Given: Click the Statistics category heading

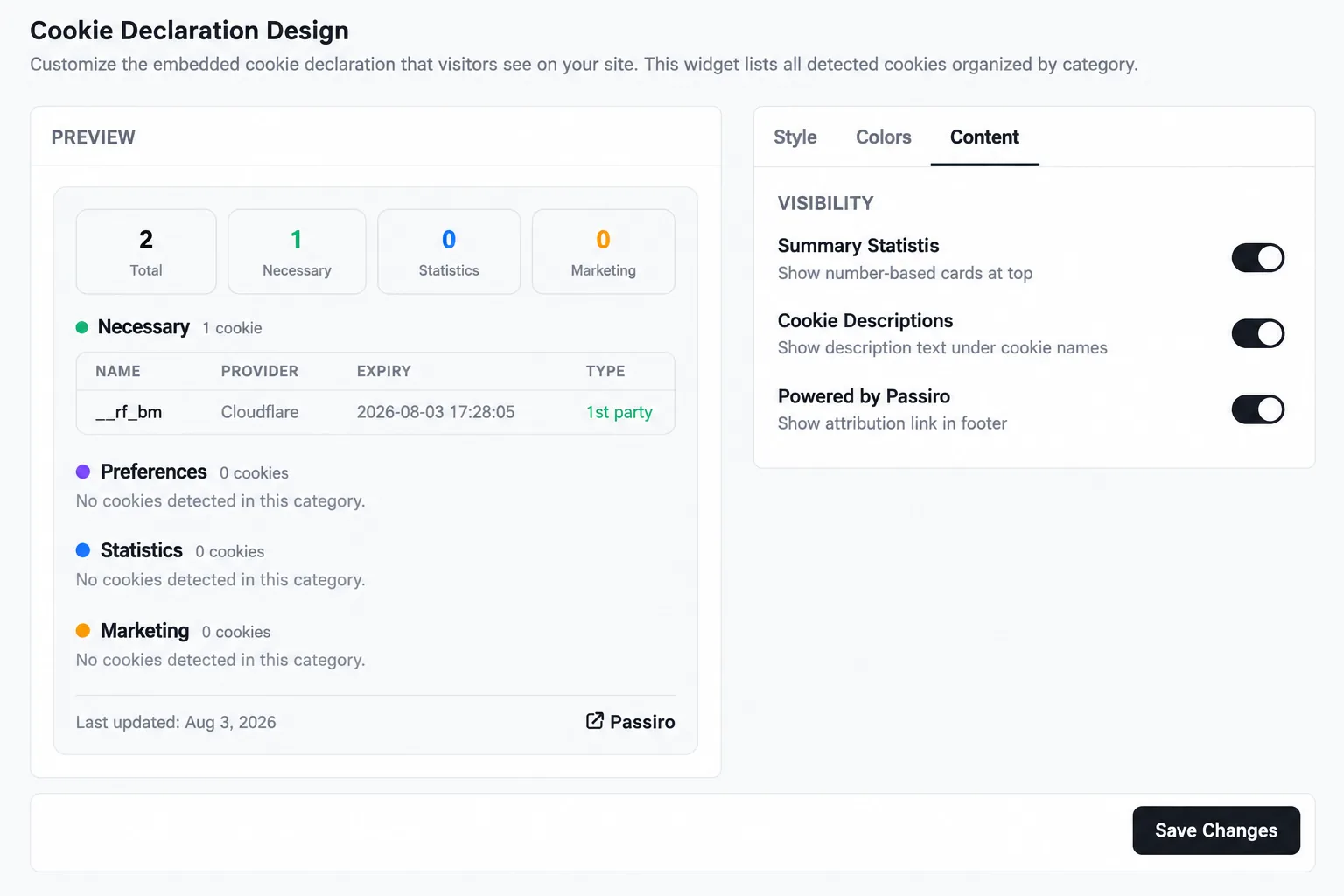Looking at the screenshot, I should 142,550.
